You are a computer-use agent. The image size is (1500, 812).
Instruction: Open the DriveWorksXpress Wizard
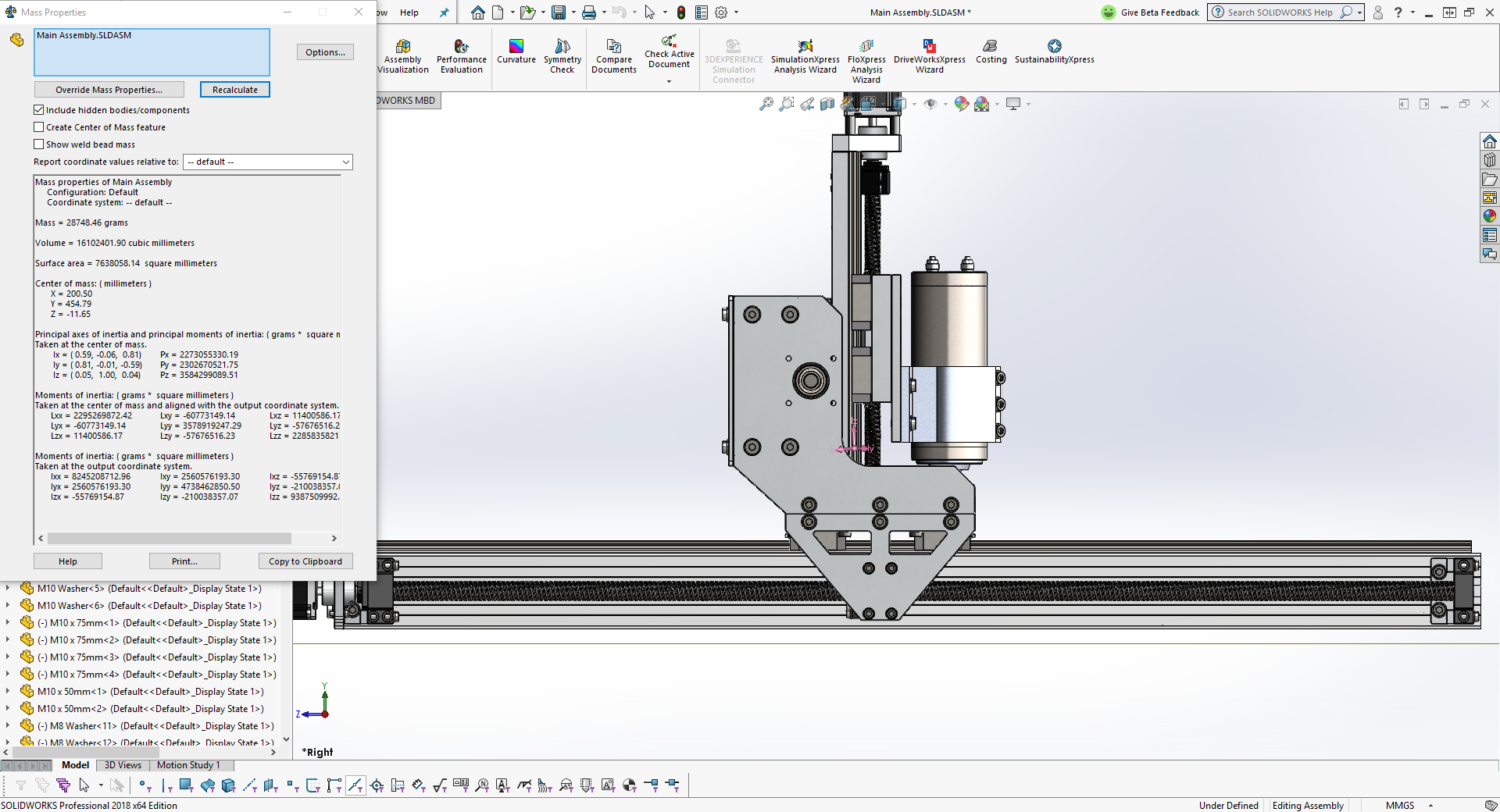(929, 57)
